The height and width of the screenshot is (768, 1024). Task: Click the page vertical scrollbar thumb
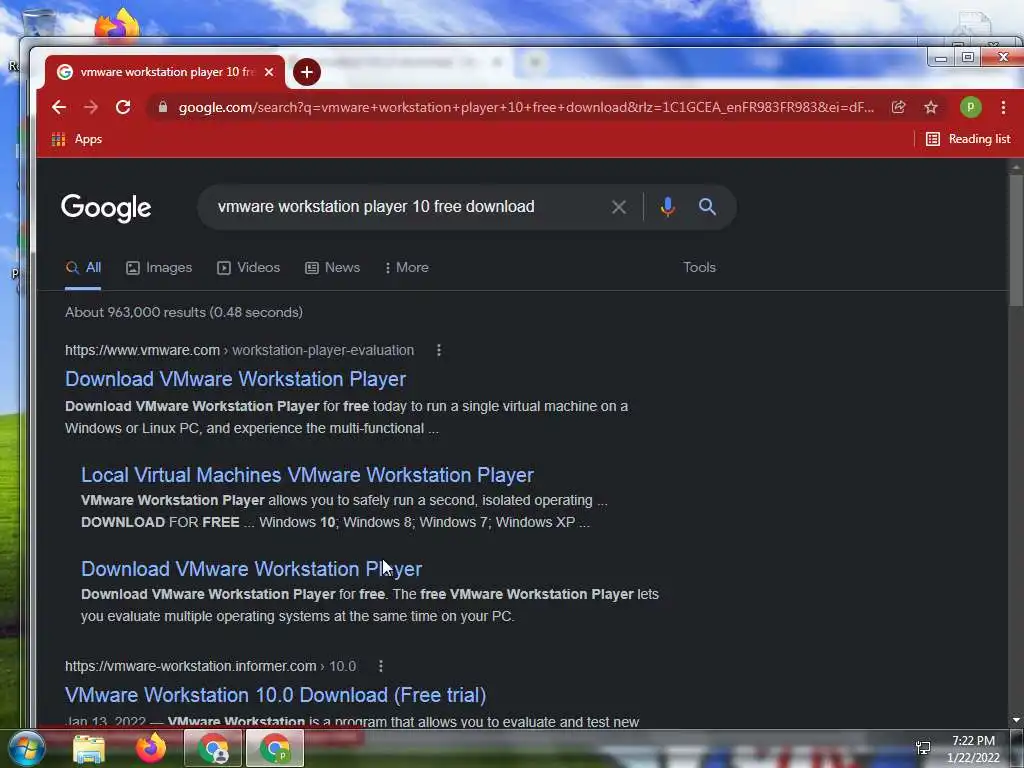[1016, 238]
